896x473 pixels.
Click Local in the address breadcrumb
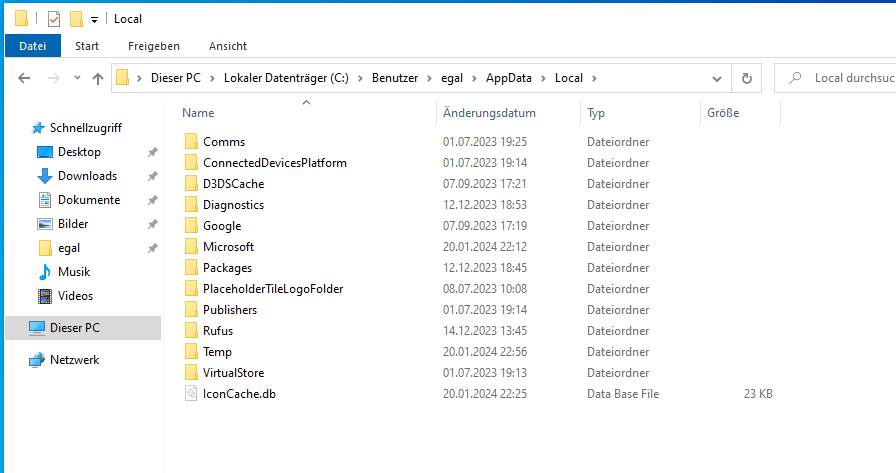[x=569, y=78]
